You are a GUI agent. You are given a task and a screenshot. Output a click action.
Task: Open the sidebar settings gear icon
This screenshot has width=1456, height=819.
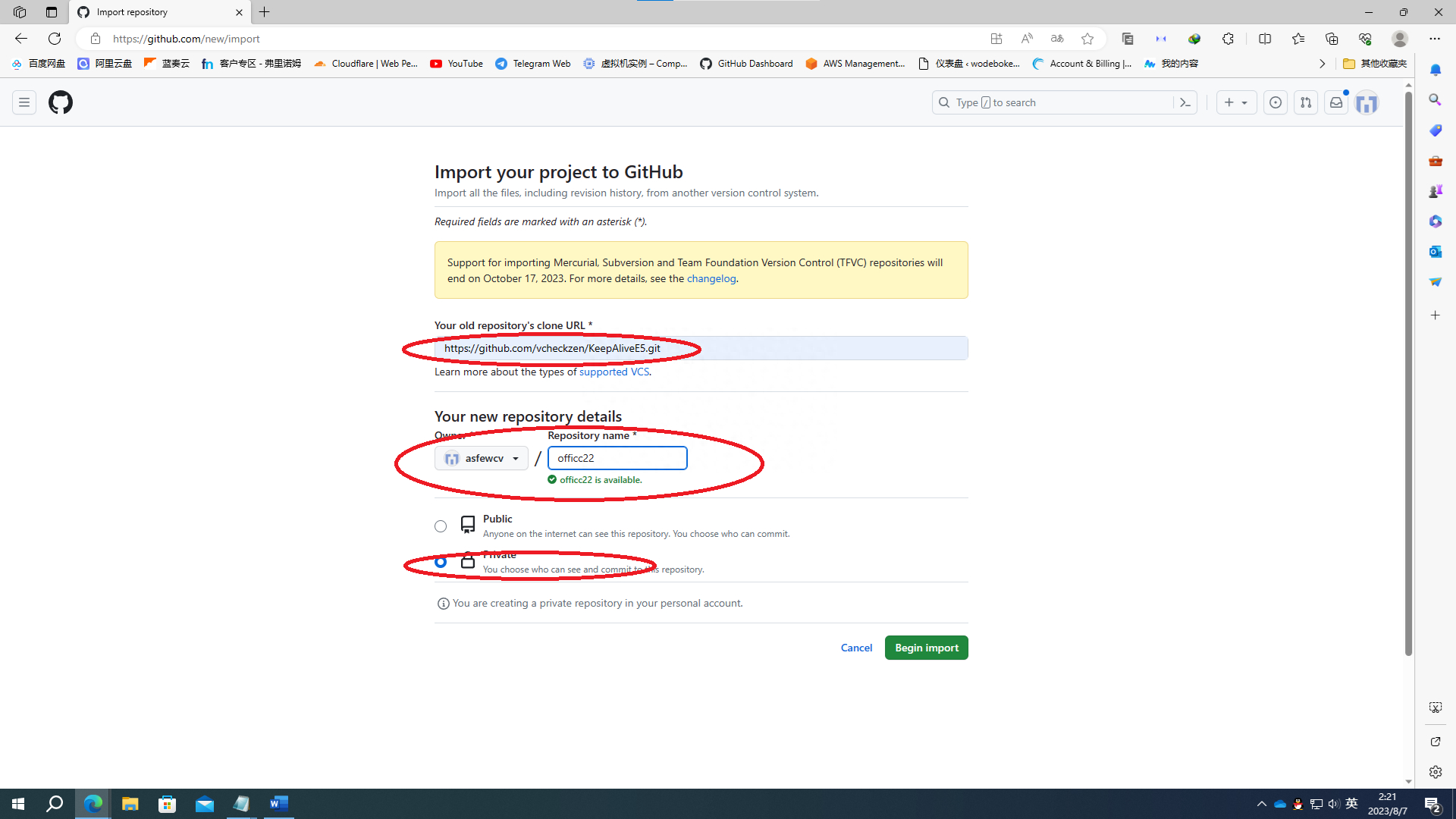point(1436,772)
